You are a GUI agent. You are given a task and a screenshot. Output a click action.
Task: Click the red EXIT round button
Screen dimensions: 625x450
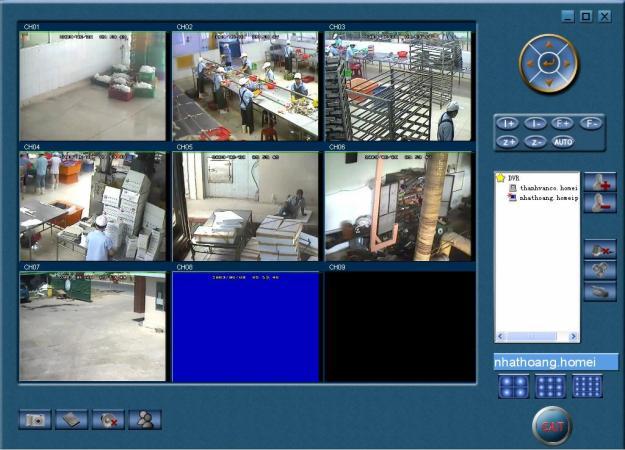click(x=552, y=426)
